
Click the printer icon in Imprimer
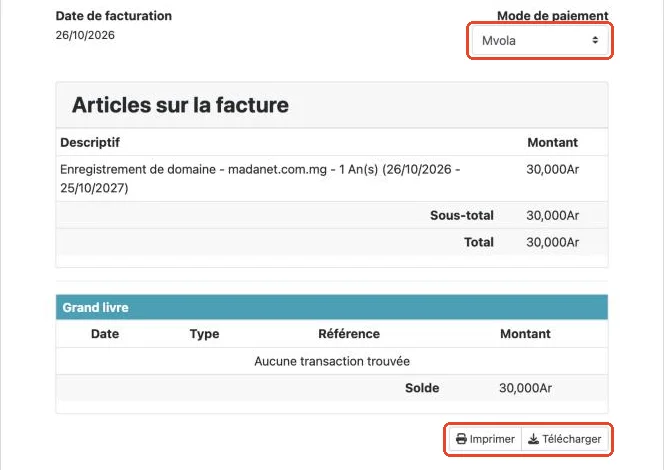tap(461, 439)
